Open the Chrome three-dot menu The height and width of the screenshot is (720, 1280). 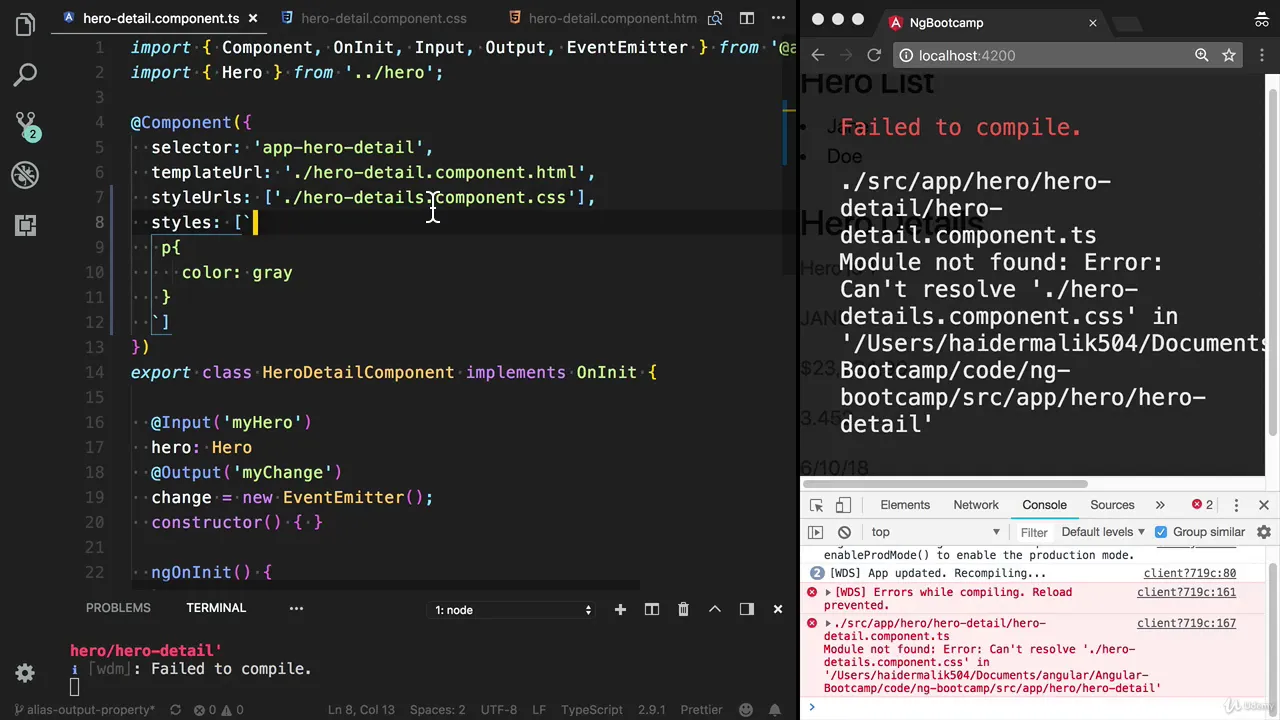(1263, 56)
